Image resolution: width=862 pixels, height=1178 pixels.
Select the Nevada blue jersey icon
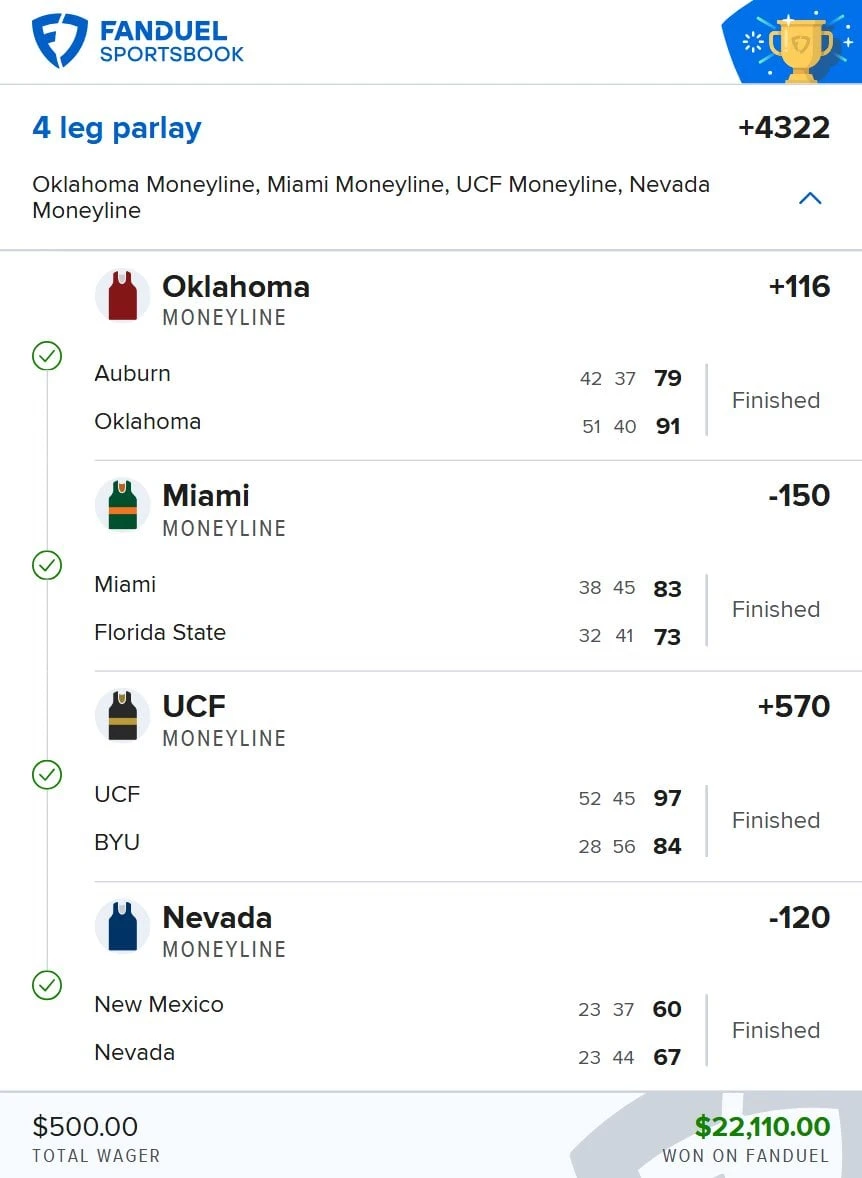122,926
